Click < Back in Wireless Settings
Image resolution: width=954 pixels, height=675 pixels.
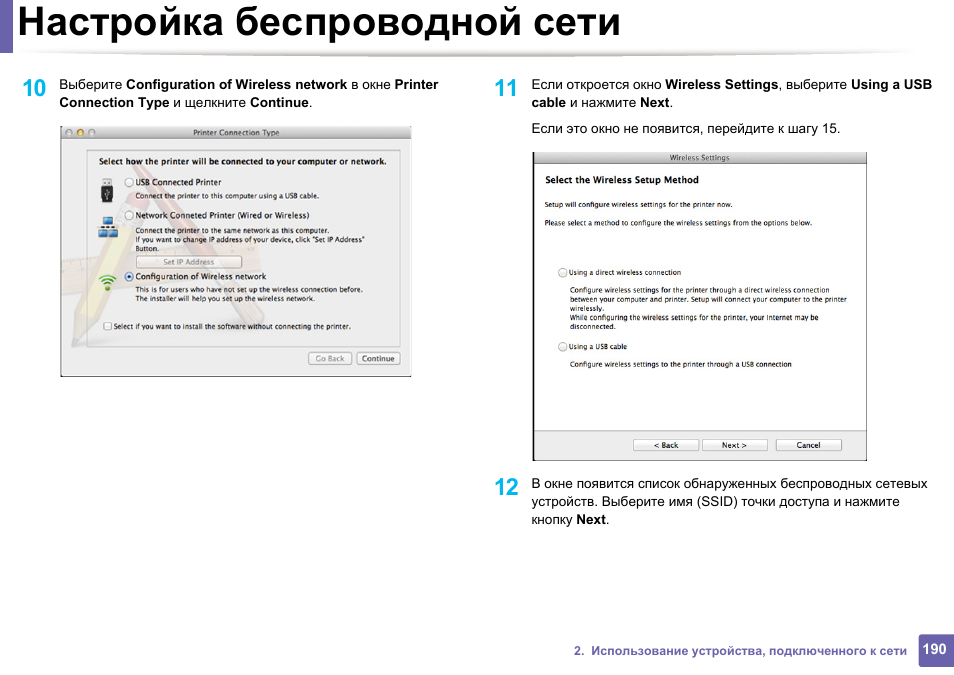(x=666, y=445)
